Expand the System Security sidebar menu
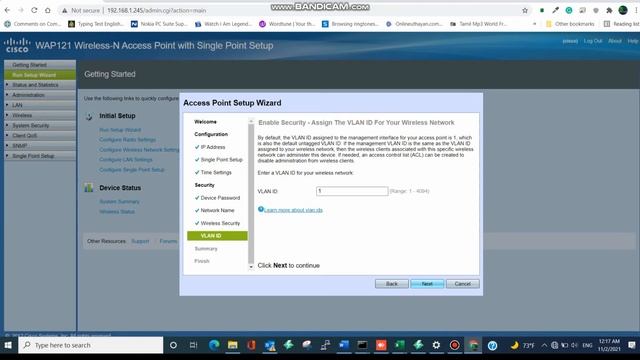This screenshot has height=360, width=640. pyautogui.click(x=40, y=126)
